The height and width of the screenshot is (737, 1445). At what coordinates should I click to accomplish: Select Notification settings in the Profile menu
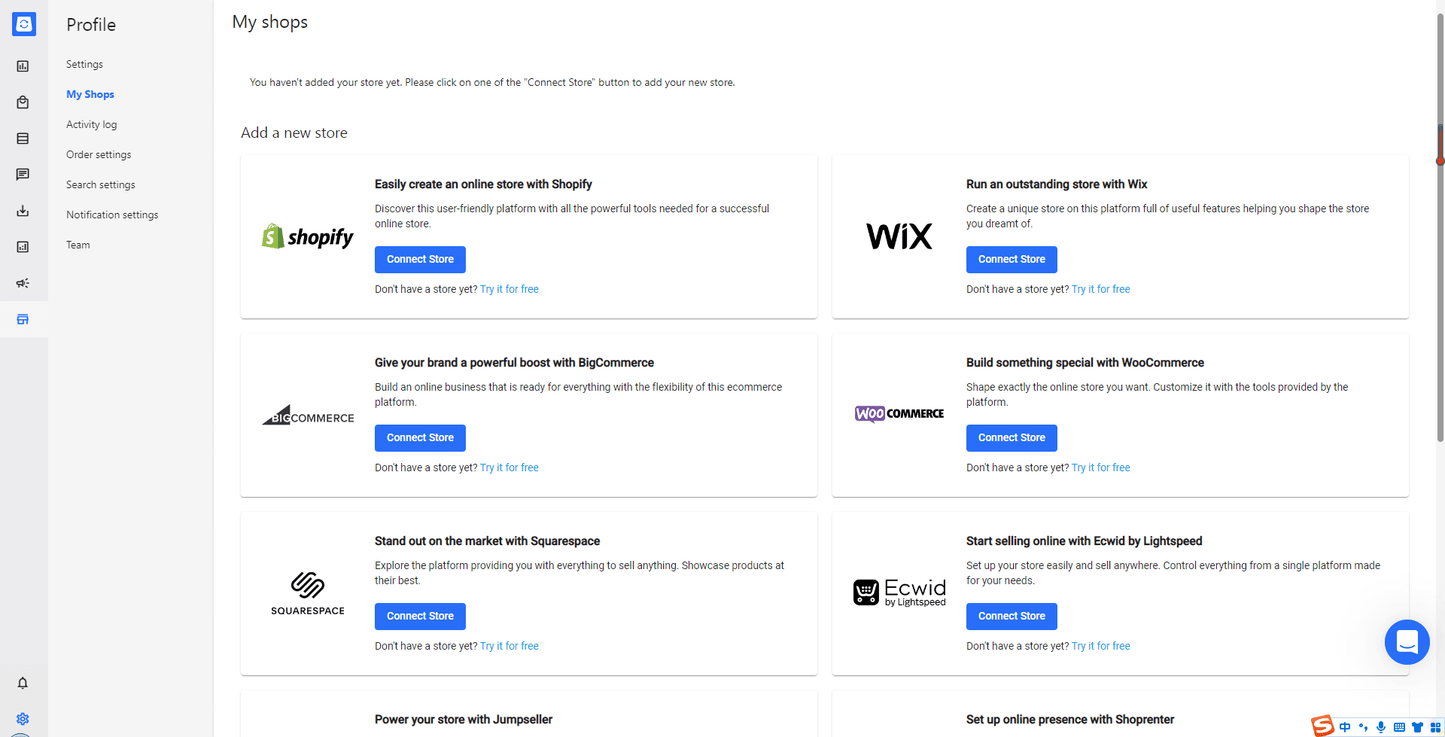(x=112, y=214)
